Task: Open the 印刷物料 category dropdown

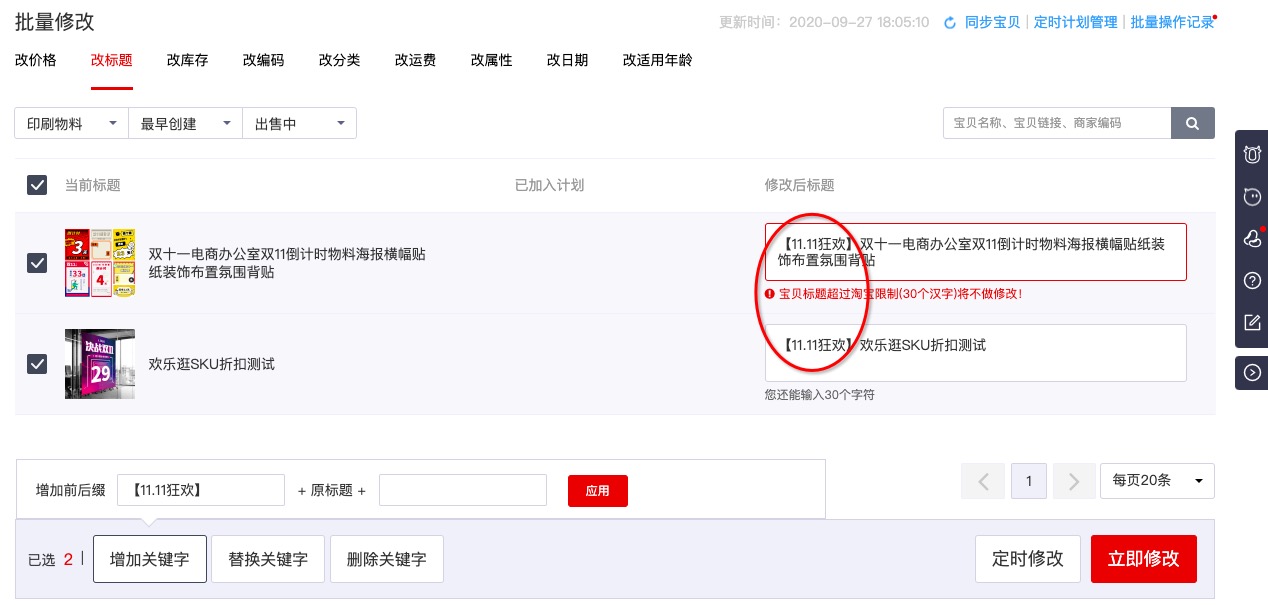Action: 71,124
